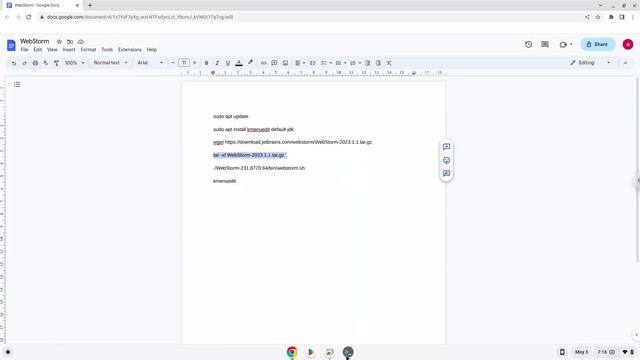Click the cloud document status icon

80,42
